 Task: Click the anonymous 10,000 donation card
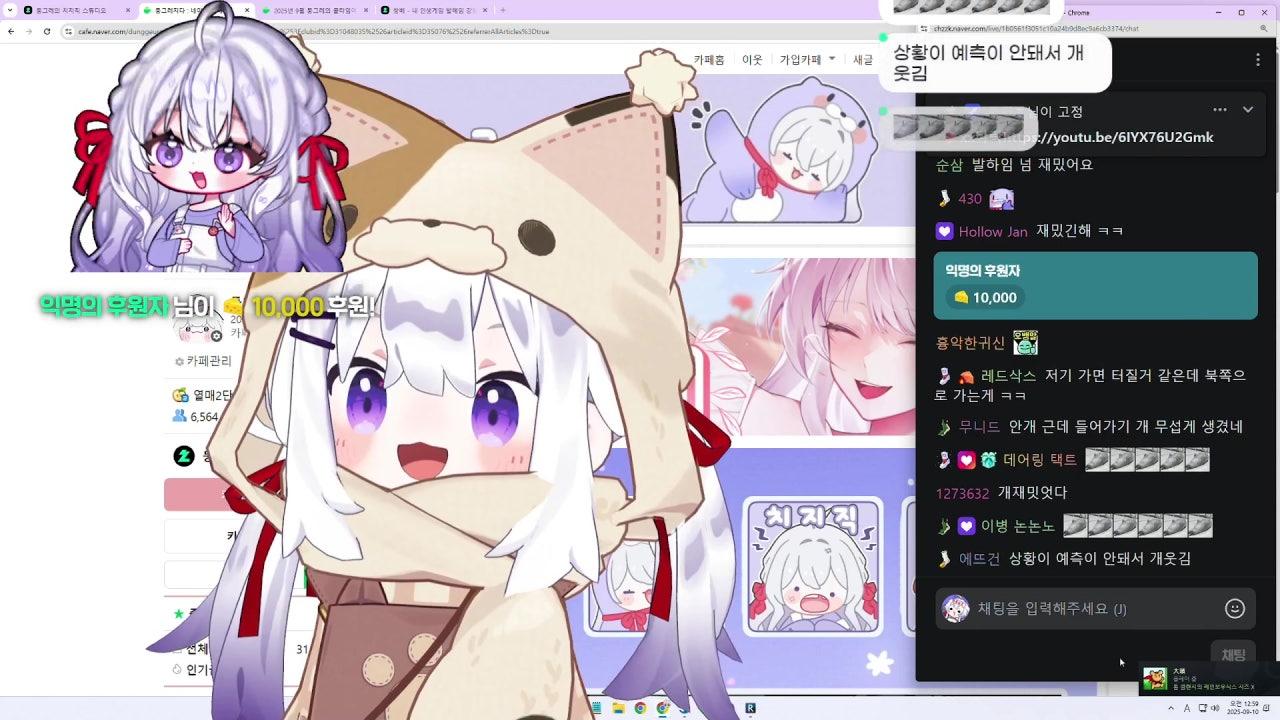pos(1096,285)
